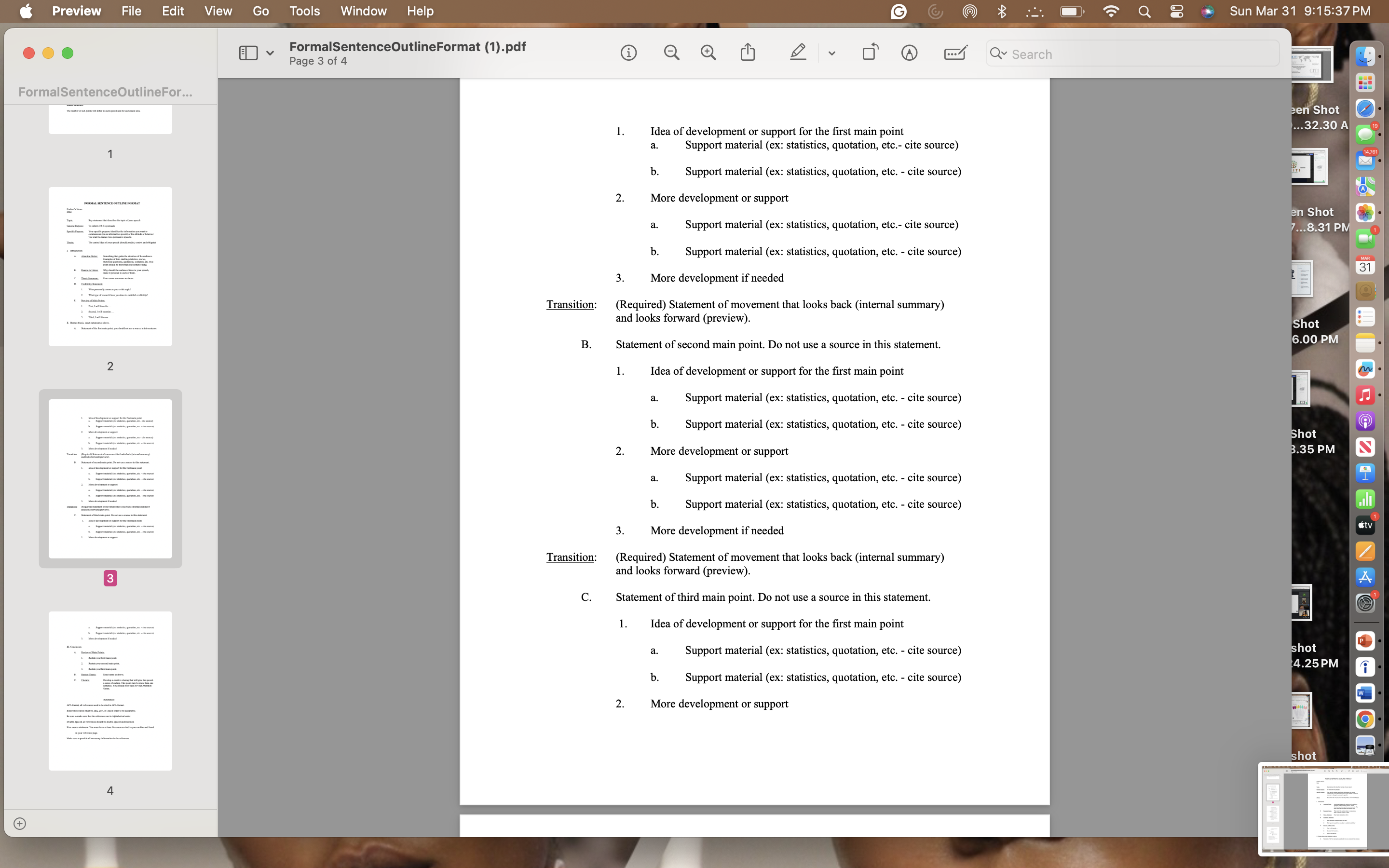This screenshot has width=1389, height=868.
Task: Click the battery status indicator
Action: point(1071,11)
